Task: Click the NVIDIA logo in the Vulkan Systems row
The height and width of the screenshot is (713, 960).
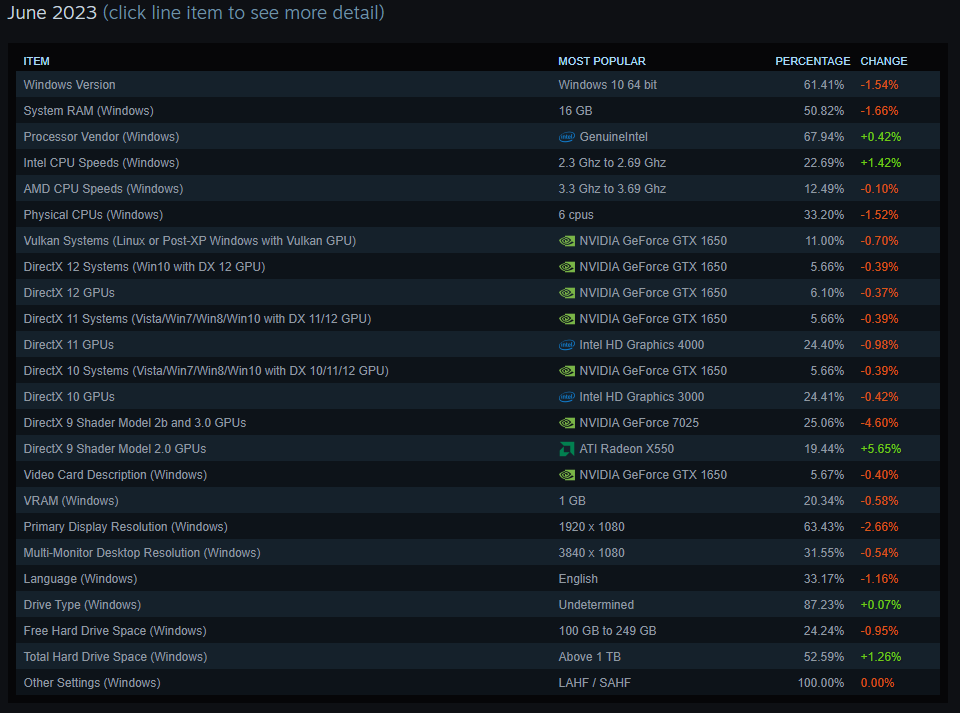Action: click(566, 241)
